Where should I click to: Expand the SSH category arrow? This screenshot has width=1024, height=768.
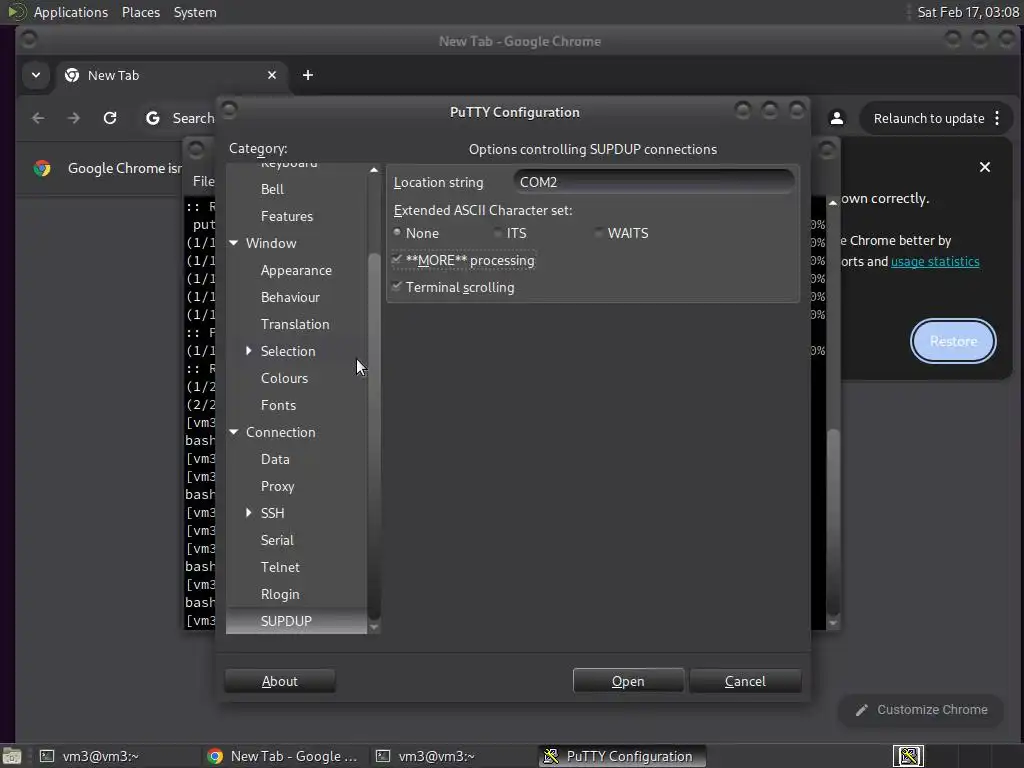tap(248, 513)
